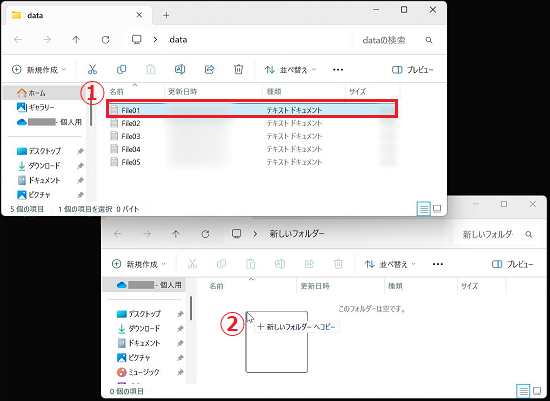Click Forward arrow in data window
The height and width of the screenshot is (401, 550).
[x=47, y=40]
